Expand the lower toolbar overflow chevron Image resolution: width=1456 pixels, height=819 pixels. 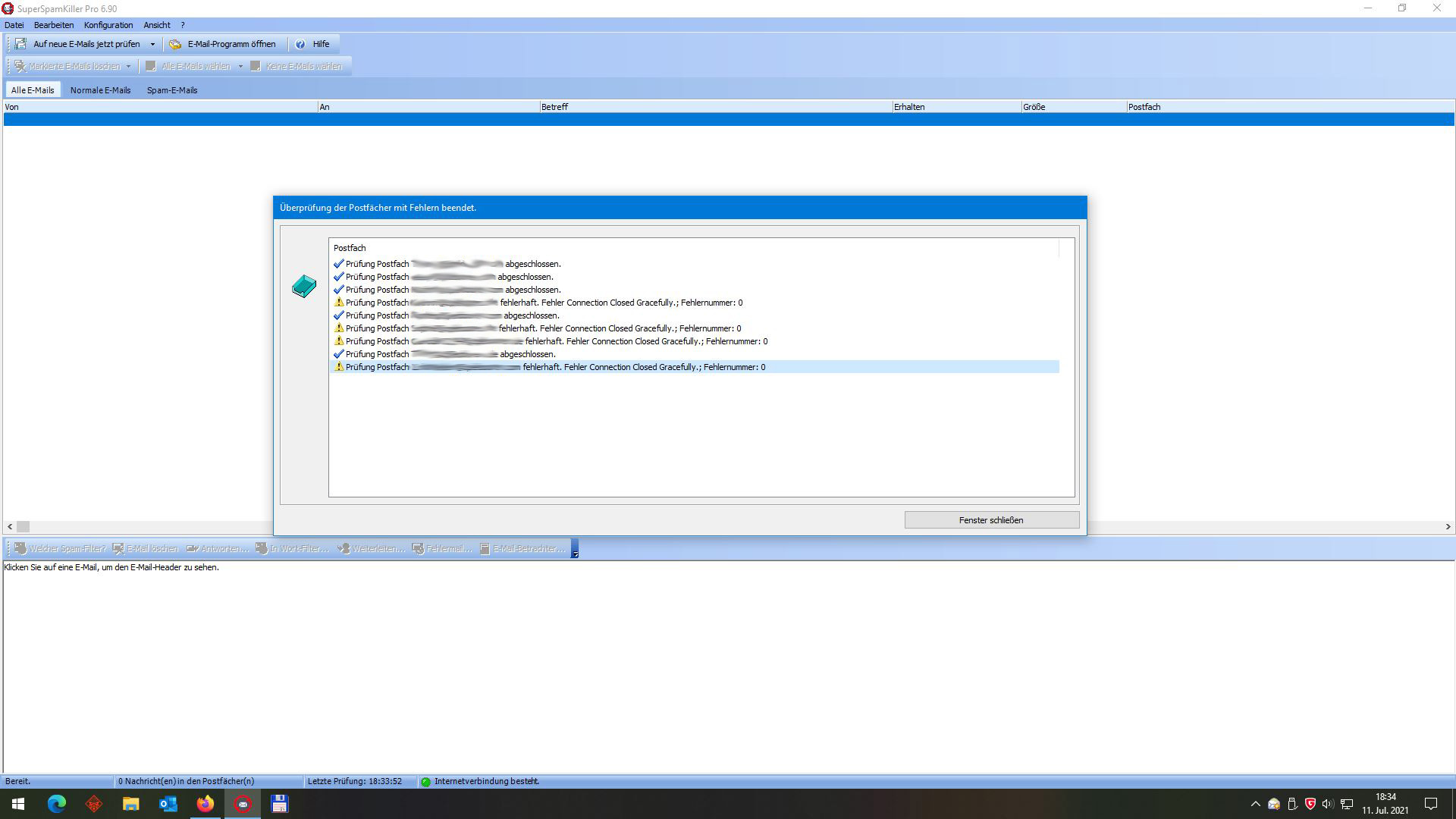(575, 548)
